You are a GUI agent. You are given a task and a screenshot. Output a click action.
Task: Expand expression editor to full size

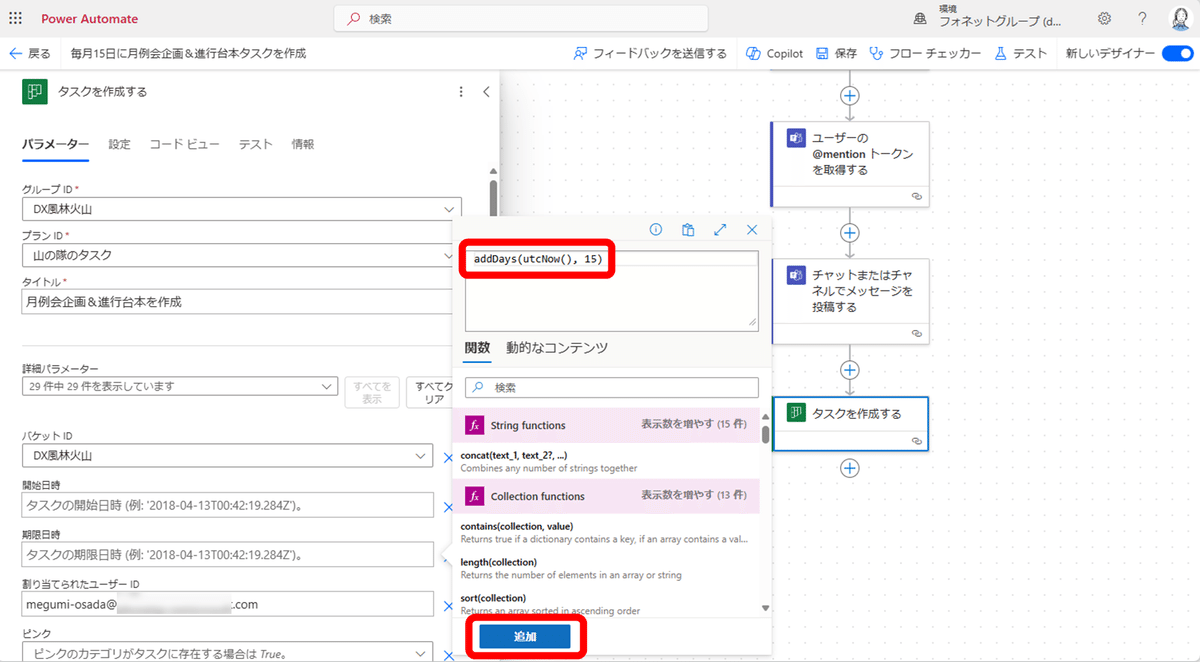[720, 229]
